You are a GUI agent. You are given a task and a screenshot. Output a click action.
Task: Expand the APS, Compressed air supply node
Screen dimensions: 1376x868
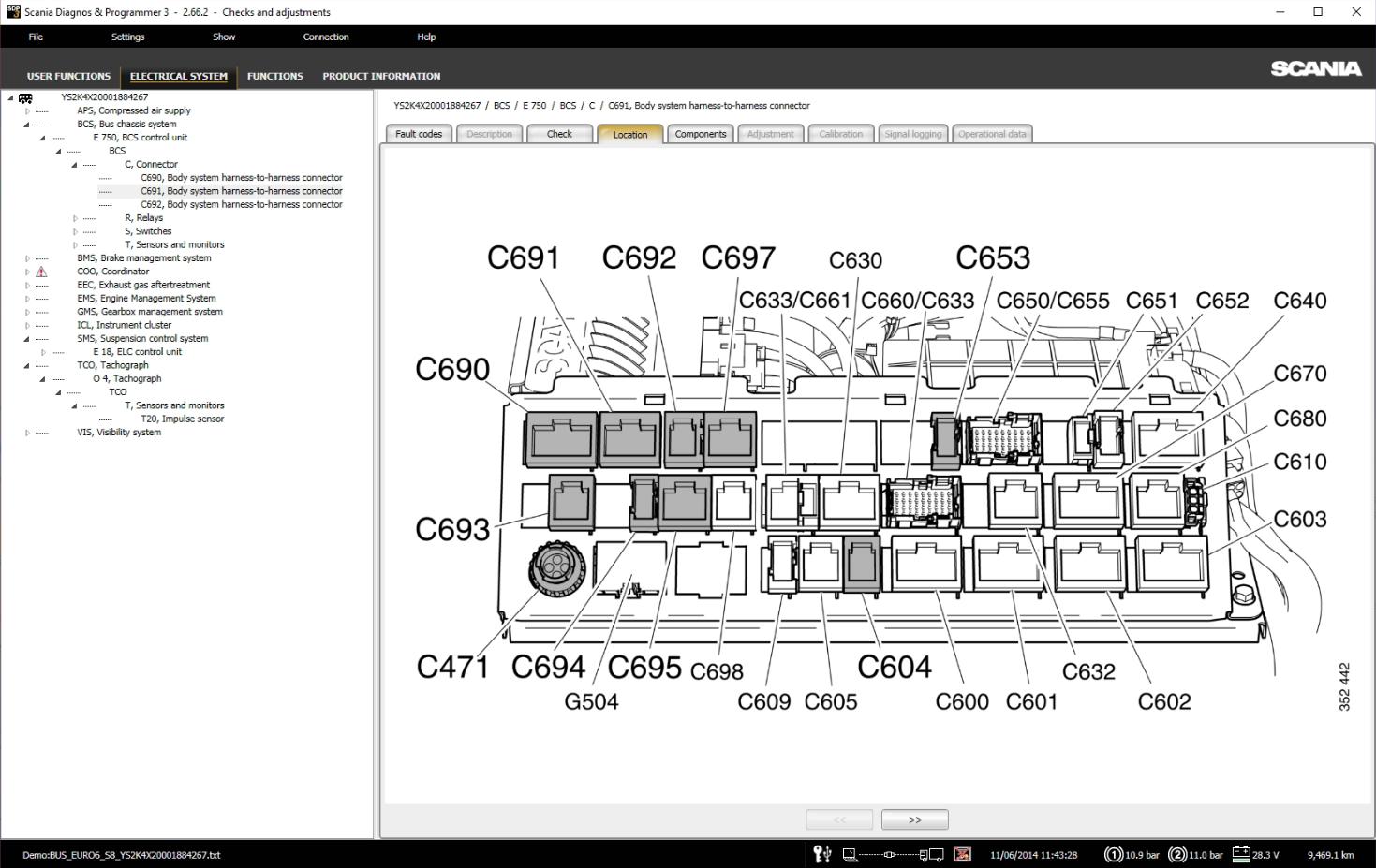27,110
